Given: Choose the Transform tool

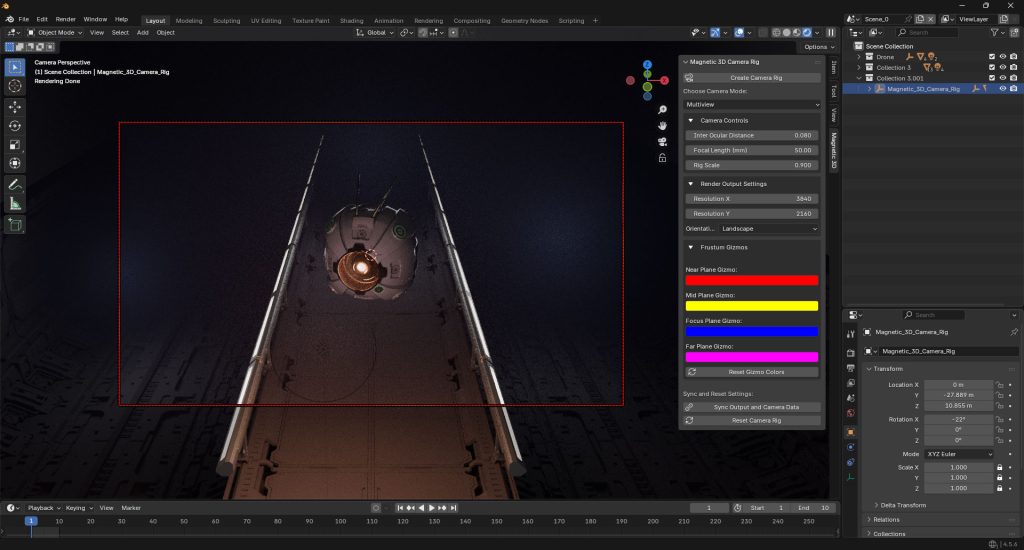Looking at the screenshot, I should pyautogui.click(x=15, y=163).
